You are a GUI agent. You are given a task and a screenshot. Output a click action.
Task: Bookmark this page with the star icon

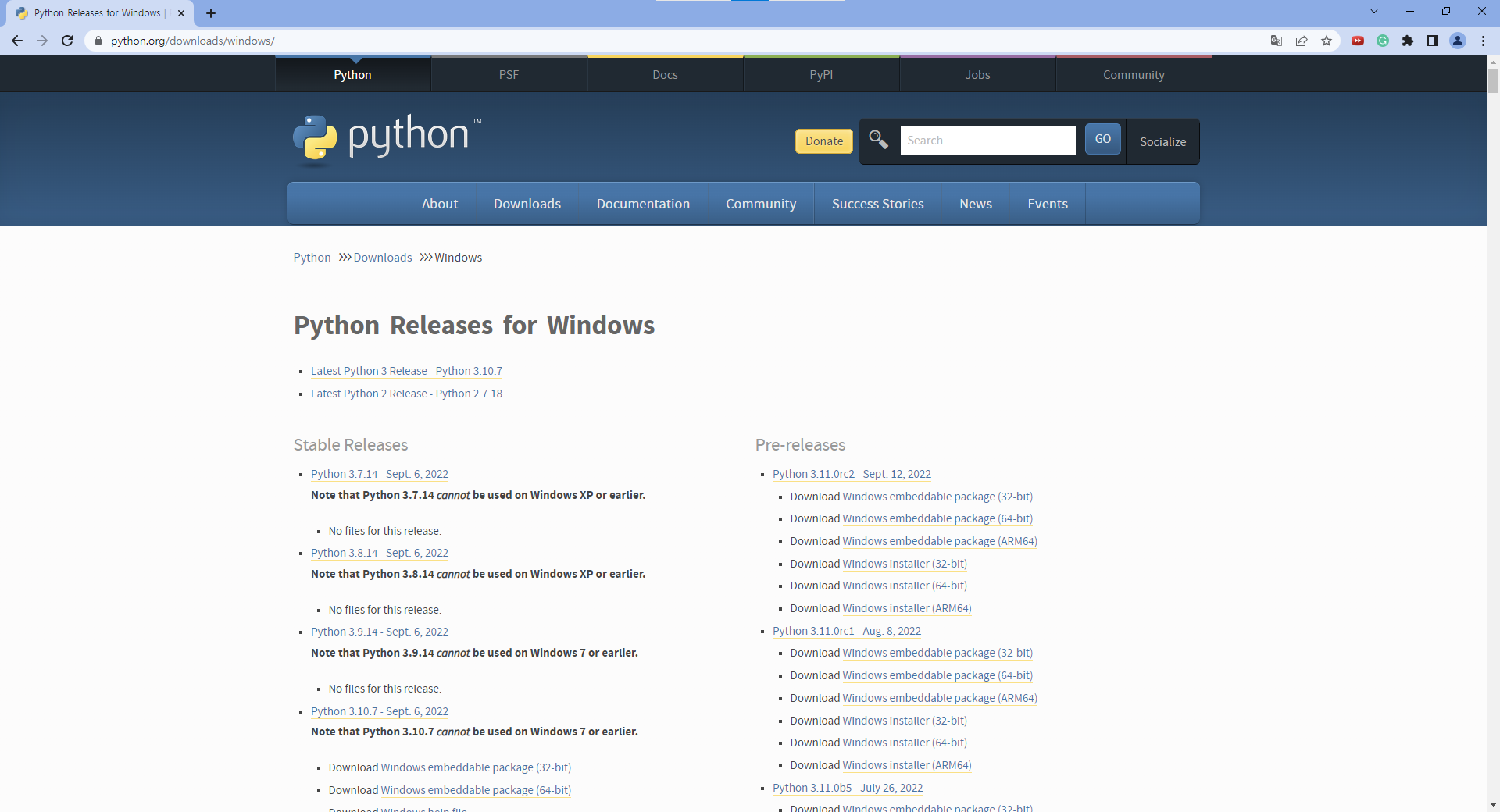(1327, 41)
